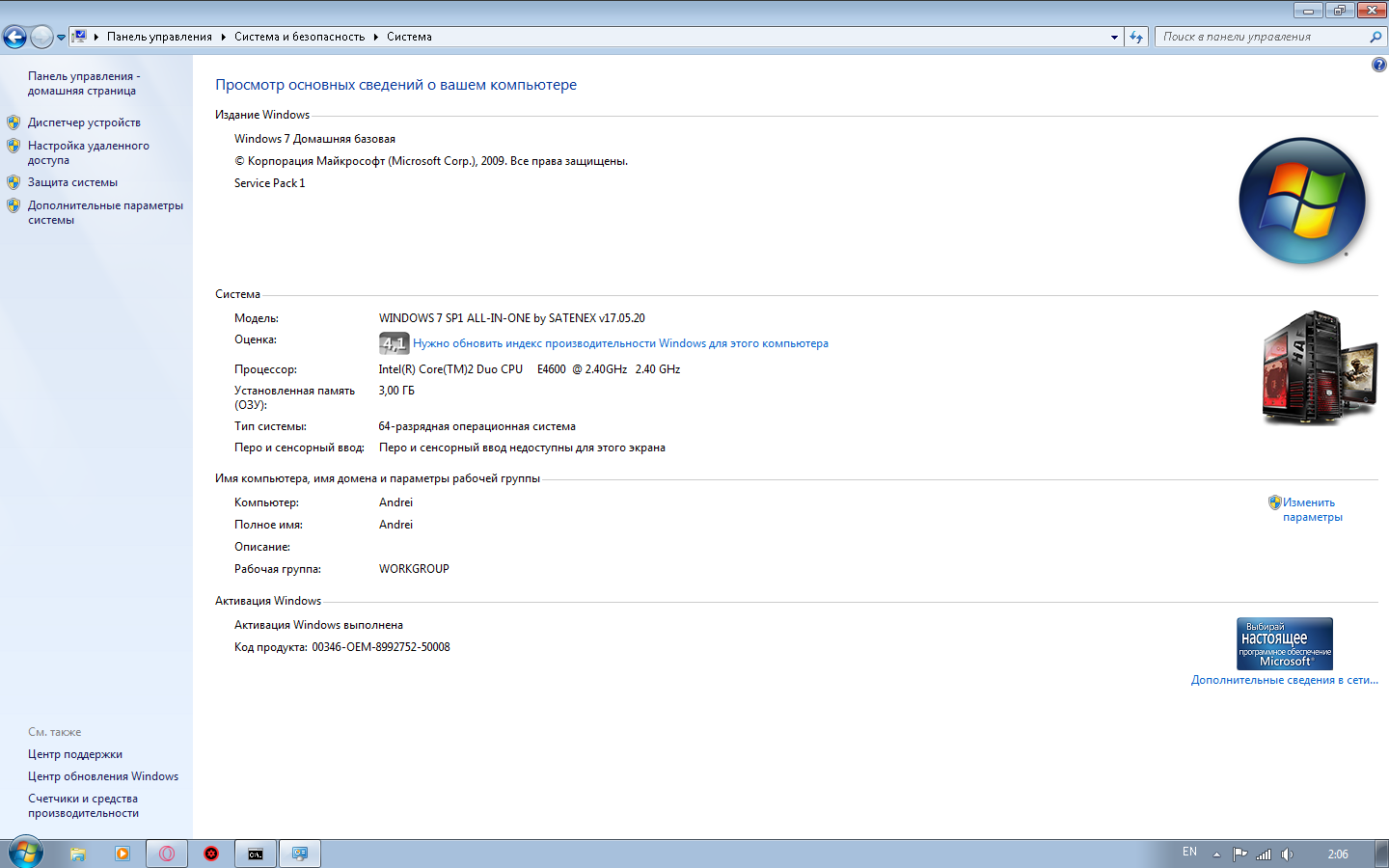
Task: Select Панель управления breadcrumb item
Action: [159, 37]
